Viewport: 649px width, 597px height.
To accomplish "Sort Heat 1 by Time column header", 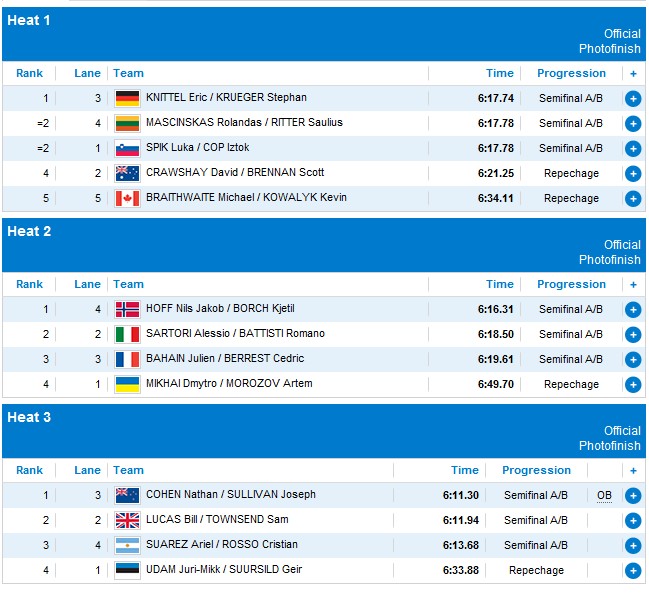I will [x=499, y=73].
